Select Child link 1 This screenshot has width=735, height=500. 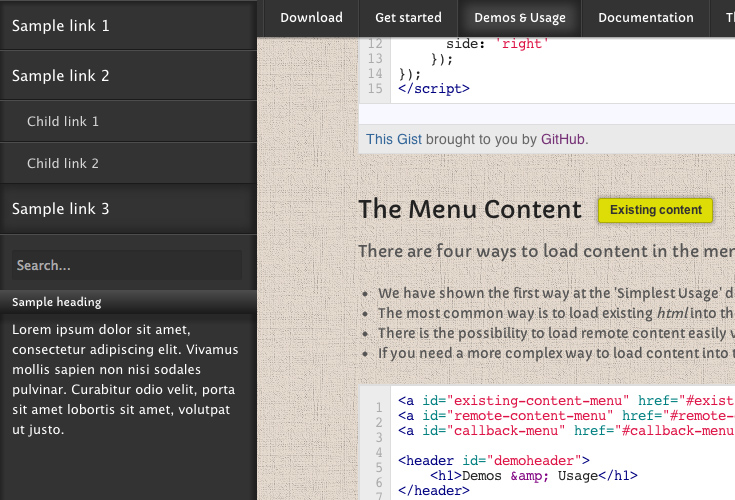pos(63,122)
